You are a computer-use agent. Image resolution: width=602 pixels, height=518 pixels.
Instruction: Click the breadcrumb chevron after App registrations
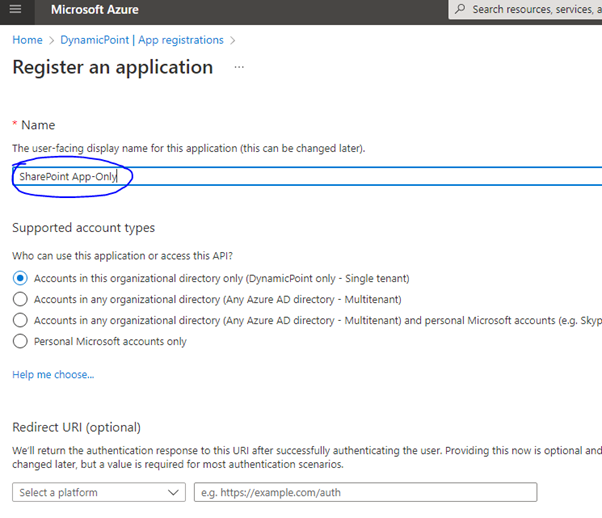233,40
